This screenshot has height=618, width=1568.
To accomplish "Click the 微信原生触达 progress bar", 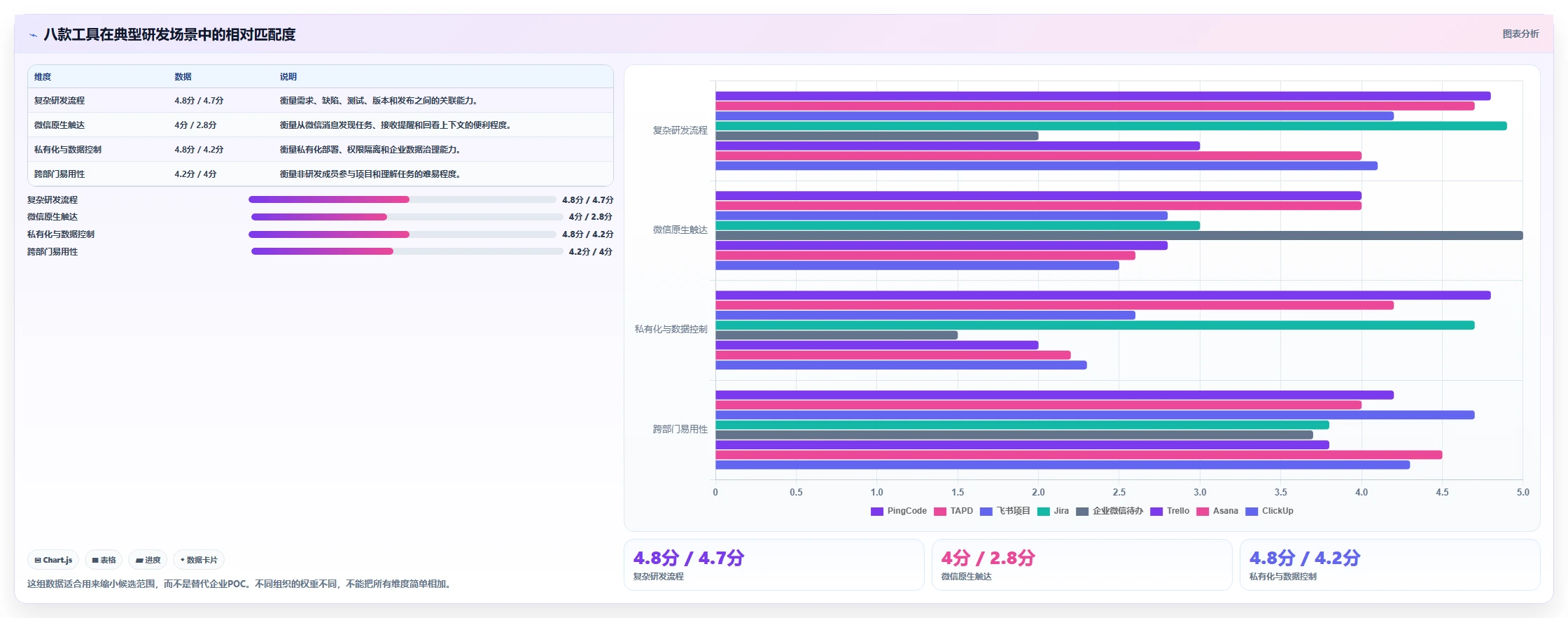I will (407, 217).
